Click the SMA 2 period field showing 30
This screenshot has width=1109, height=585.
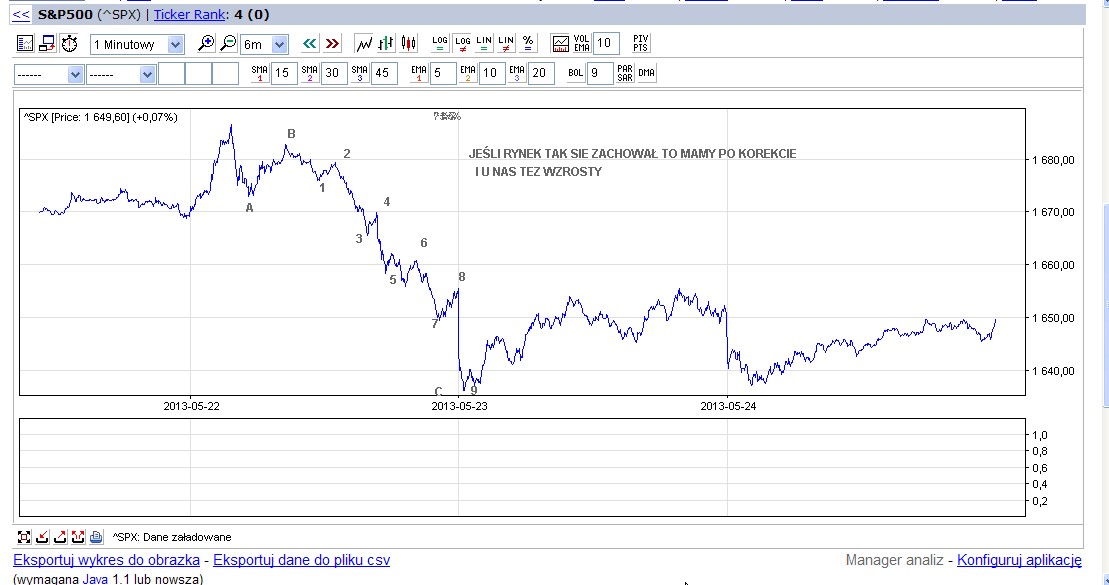click(x=334, y=73)
